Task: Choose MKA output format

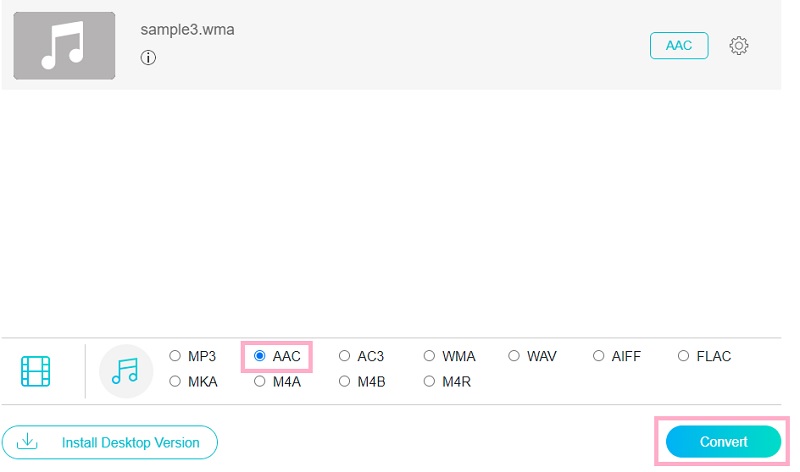Action: [x=175, y=381]
